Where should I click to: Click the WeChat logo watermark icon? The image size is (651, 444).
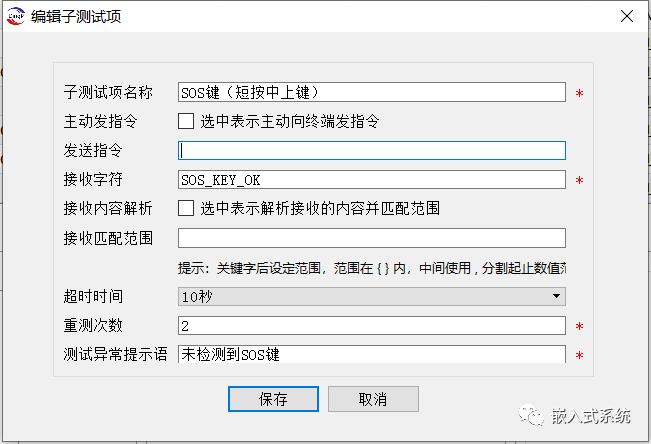531,415
